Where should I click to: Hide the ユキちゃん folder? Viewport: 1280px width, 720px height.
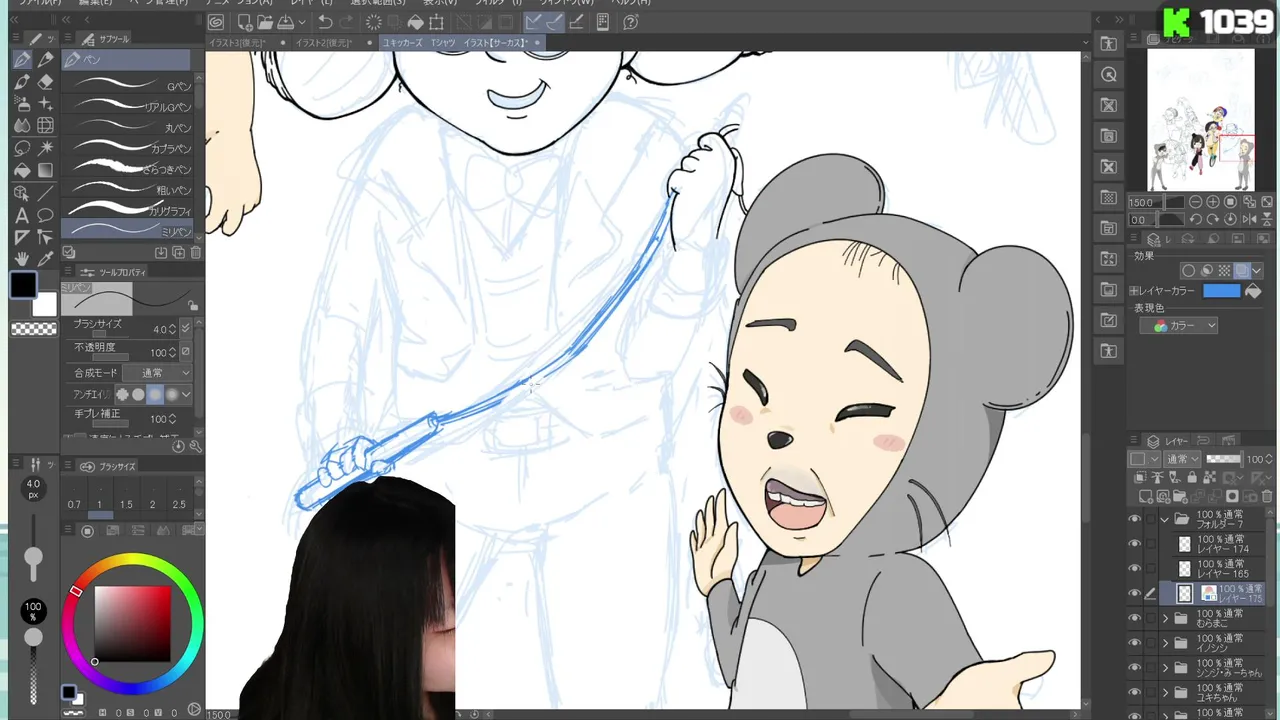(x=1134, y=692)
